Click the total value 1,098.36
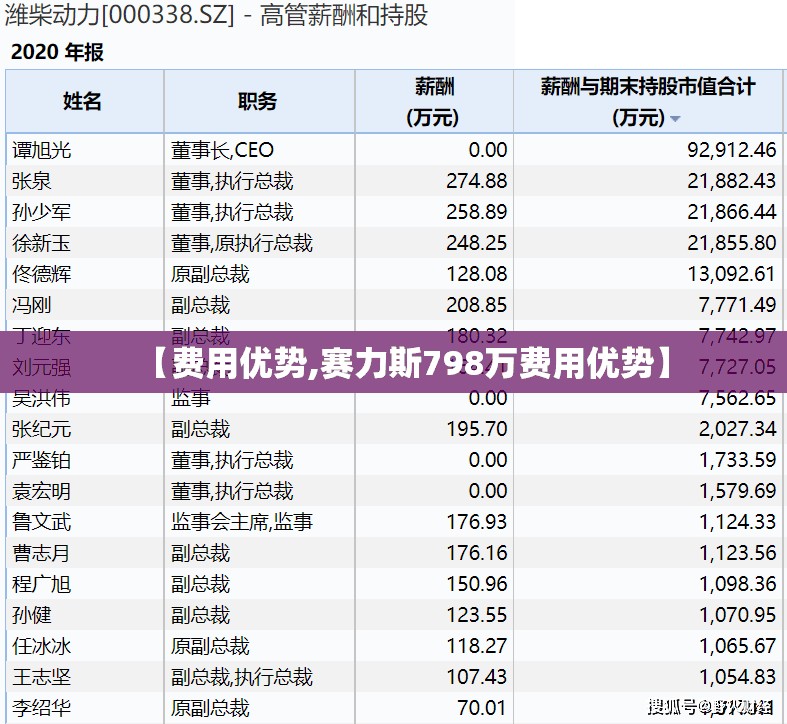Viewport: 787px width, 724px height. coord(737,584)
